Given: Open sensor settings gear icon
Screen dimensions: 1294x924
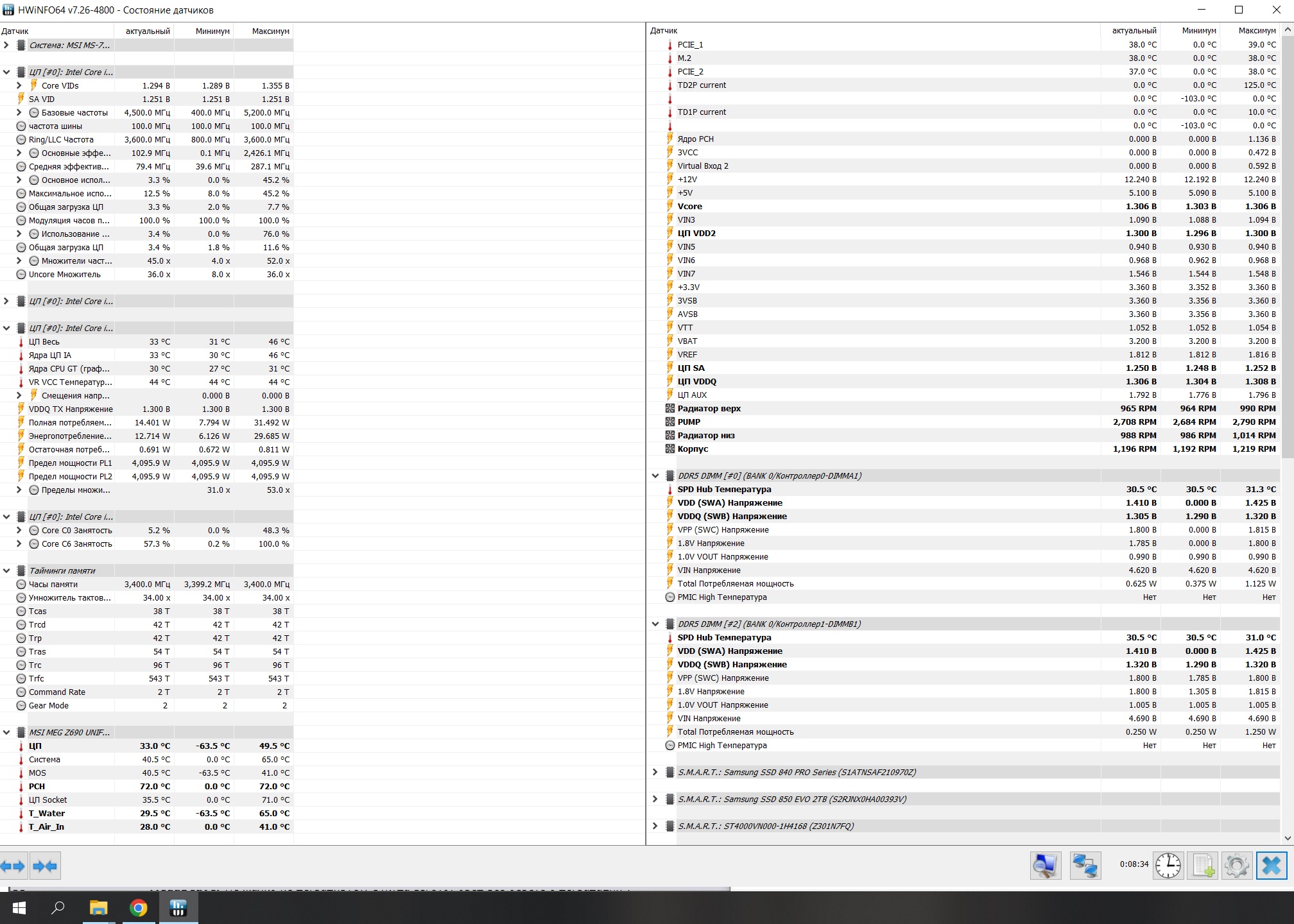Looking at the screenshot, I should [1236, 866].
